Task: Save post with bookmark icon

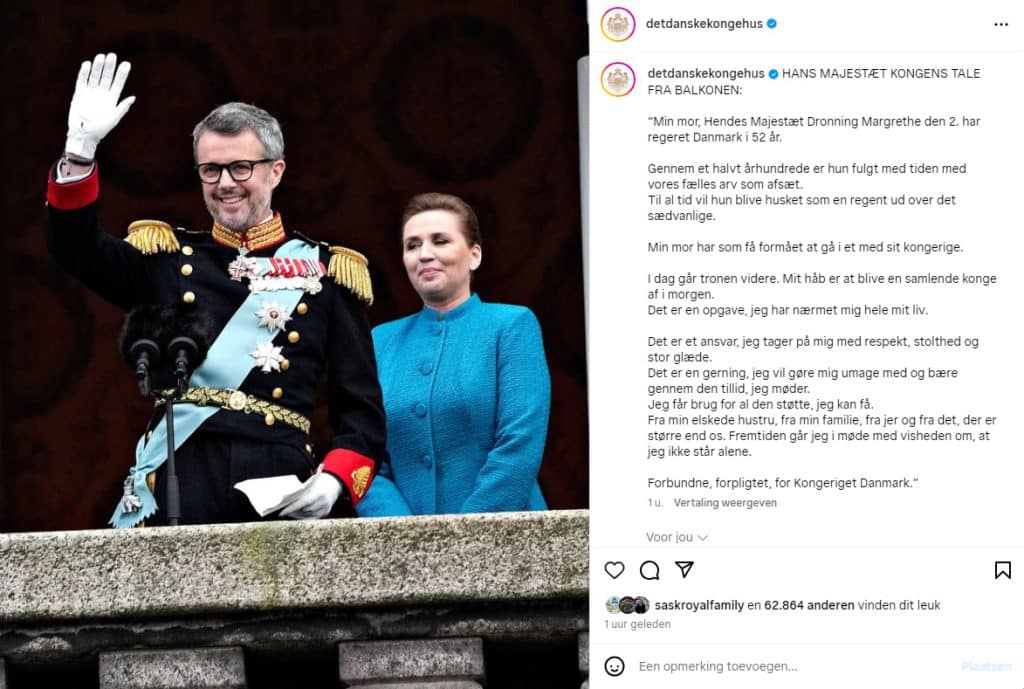Action: 1002,570
